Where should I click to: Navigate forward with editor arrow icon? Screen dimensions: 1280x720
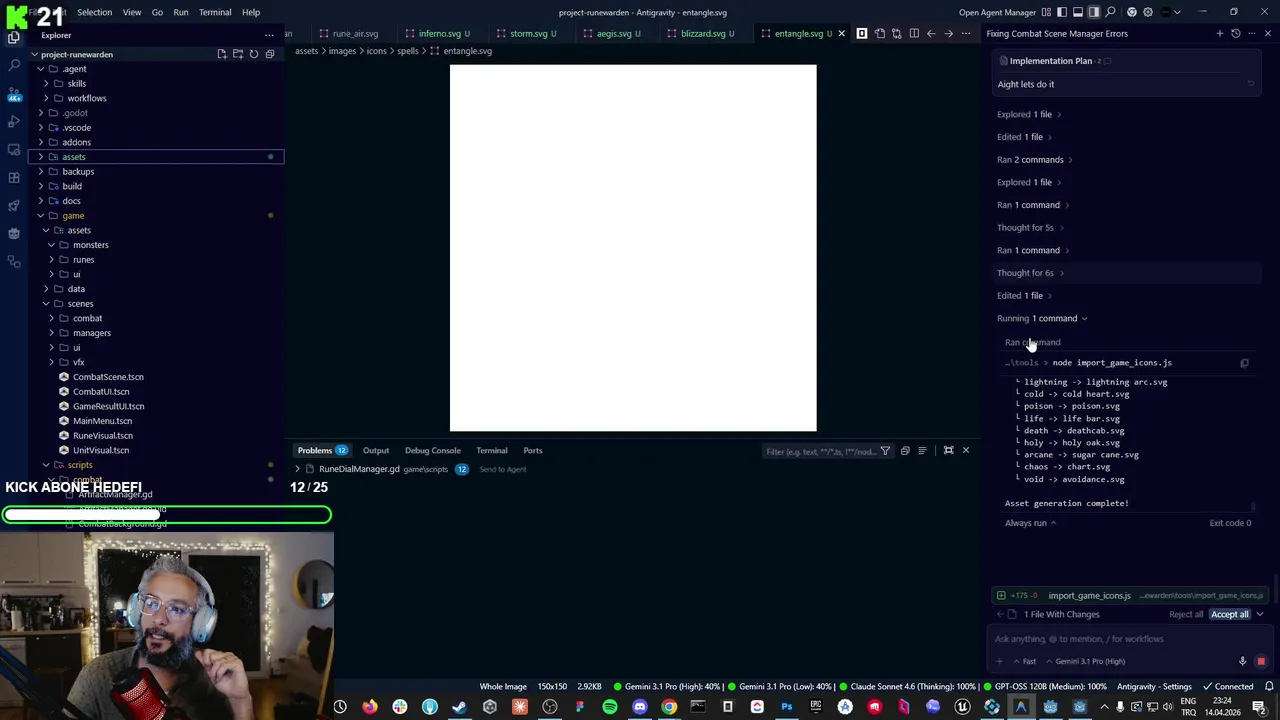tap(948, 33)
